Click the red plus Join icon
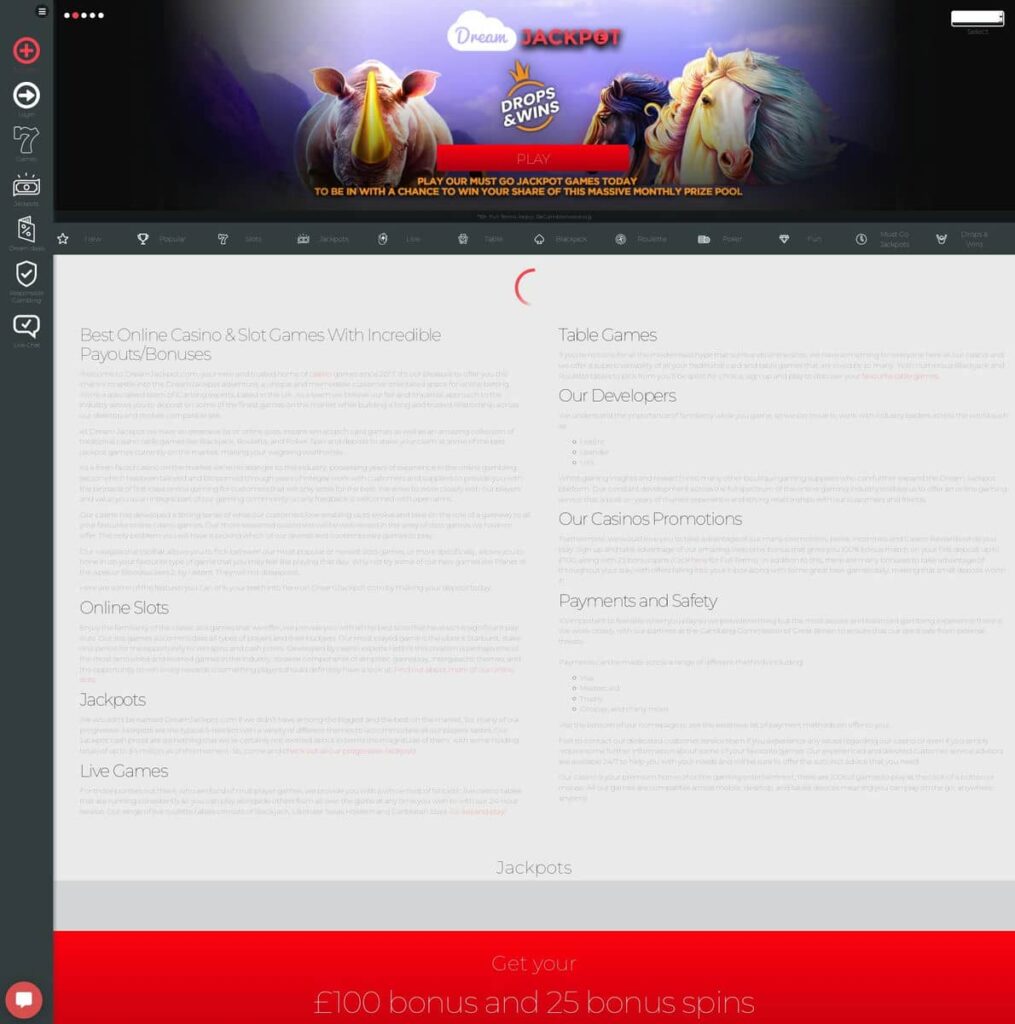The width and height of the screenshot is (1015, 1024). click(26, 50)
